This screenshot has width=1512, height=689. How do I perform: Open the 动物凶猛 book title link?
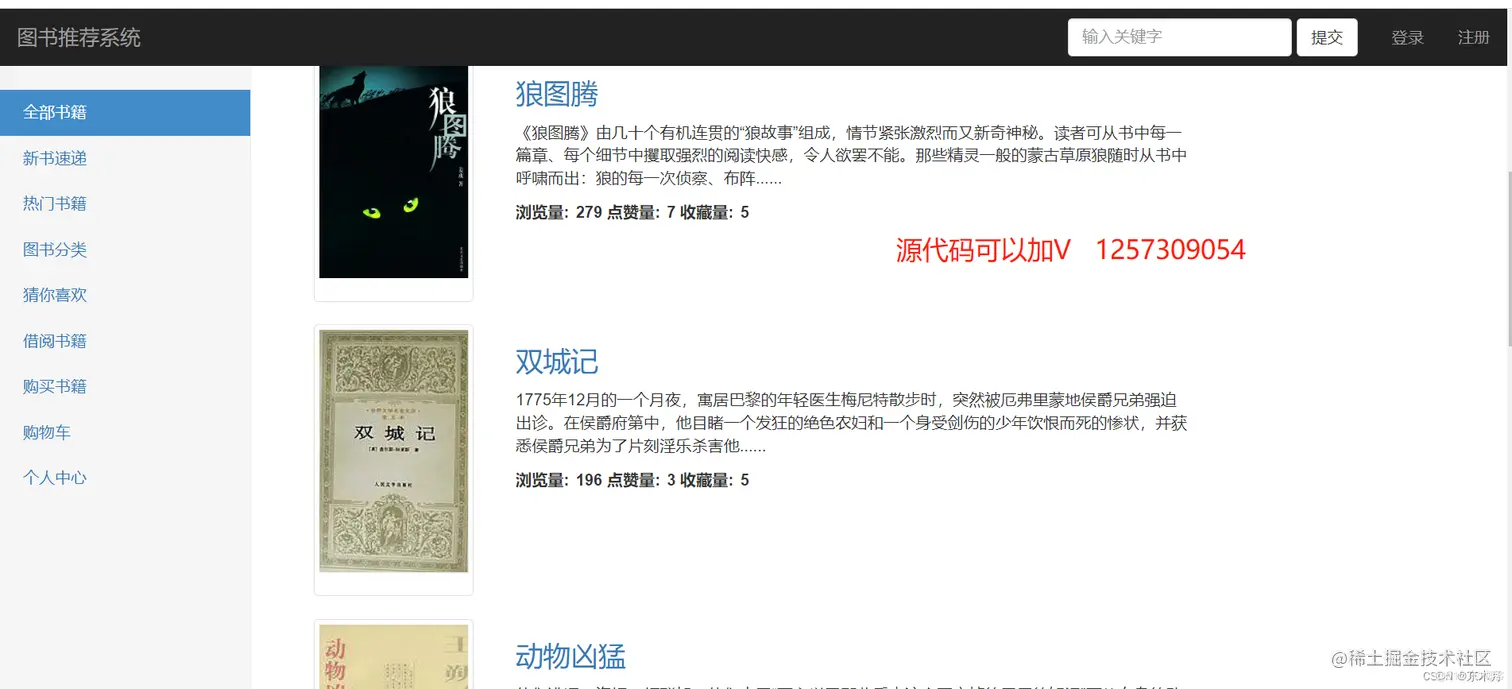coord(571,656)
